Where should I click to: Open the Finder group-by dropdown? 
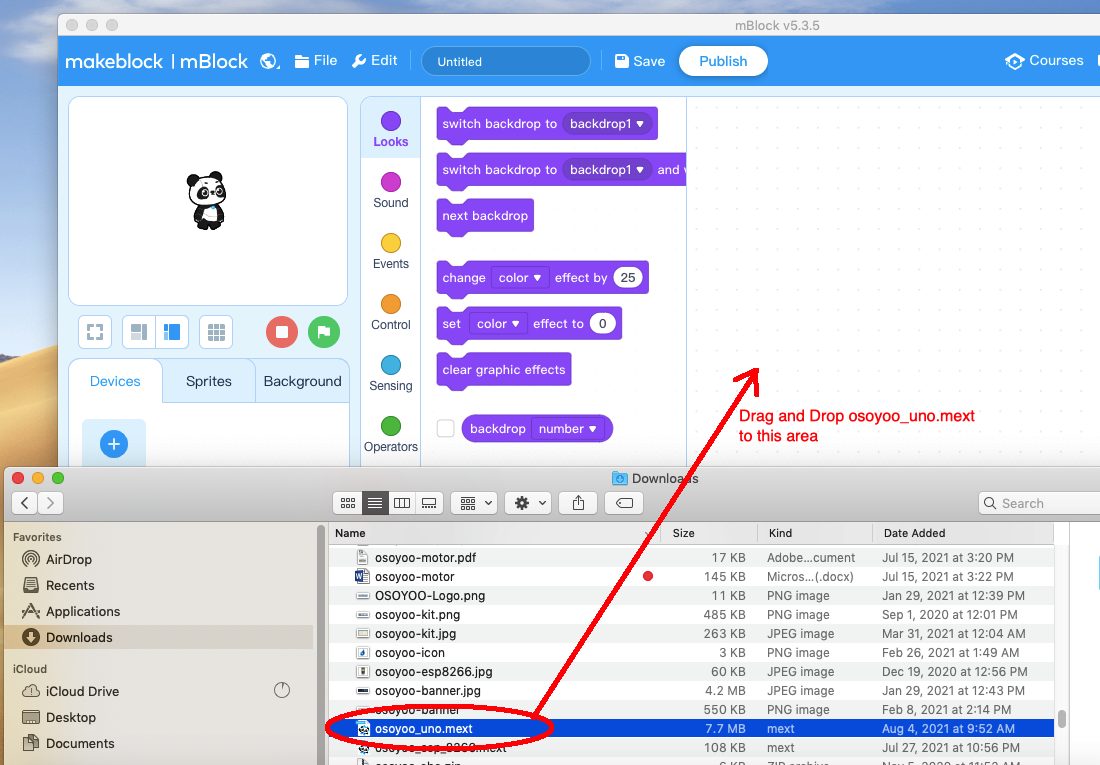coord(475,503)
